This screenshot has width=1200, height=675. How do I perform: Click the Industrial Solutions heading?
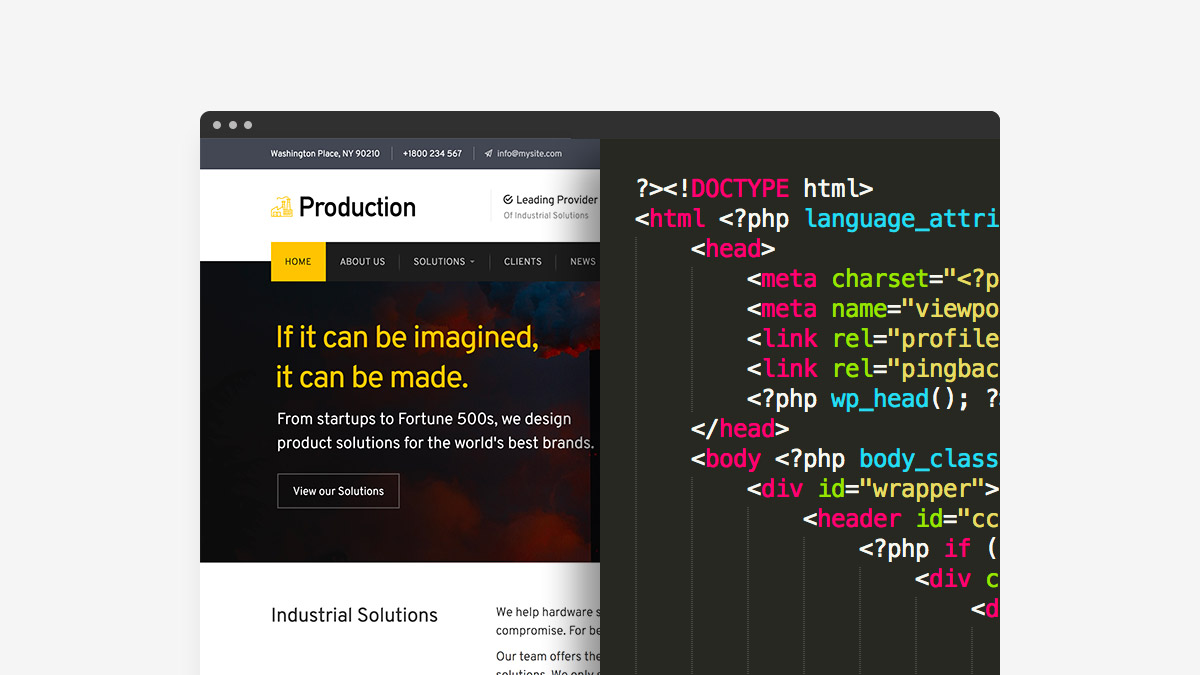(354, 615)
